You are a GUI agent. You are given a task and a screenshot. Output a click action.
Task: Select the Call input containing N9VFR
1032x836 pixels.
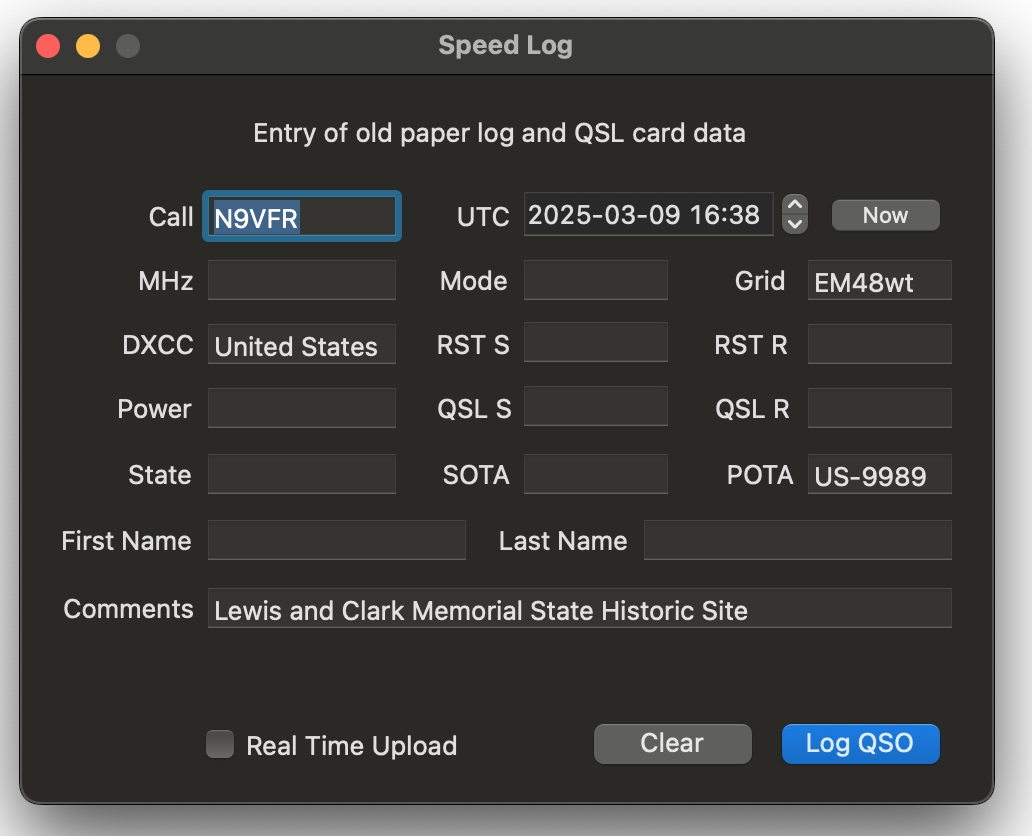click(301, 215)
